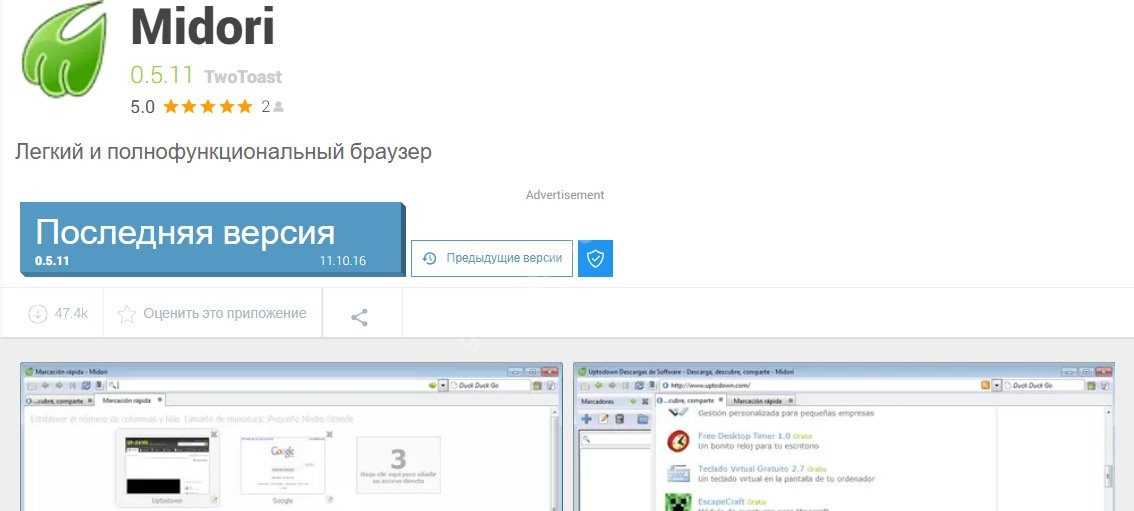Click the Midori app title

[203, 27]
